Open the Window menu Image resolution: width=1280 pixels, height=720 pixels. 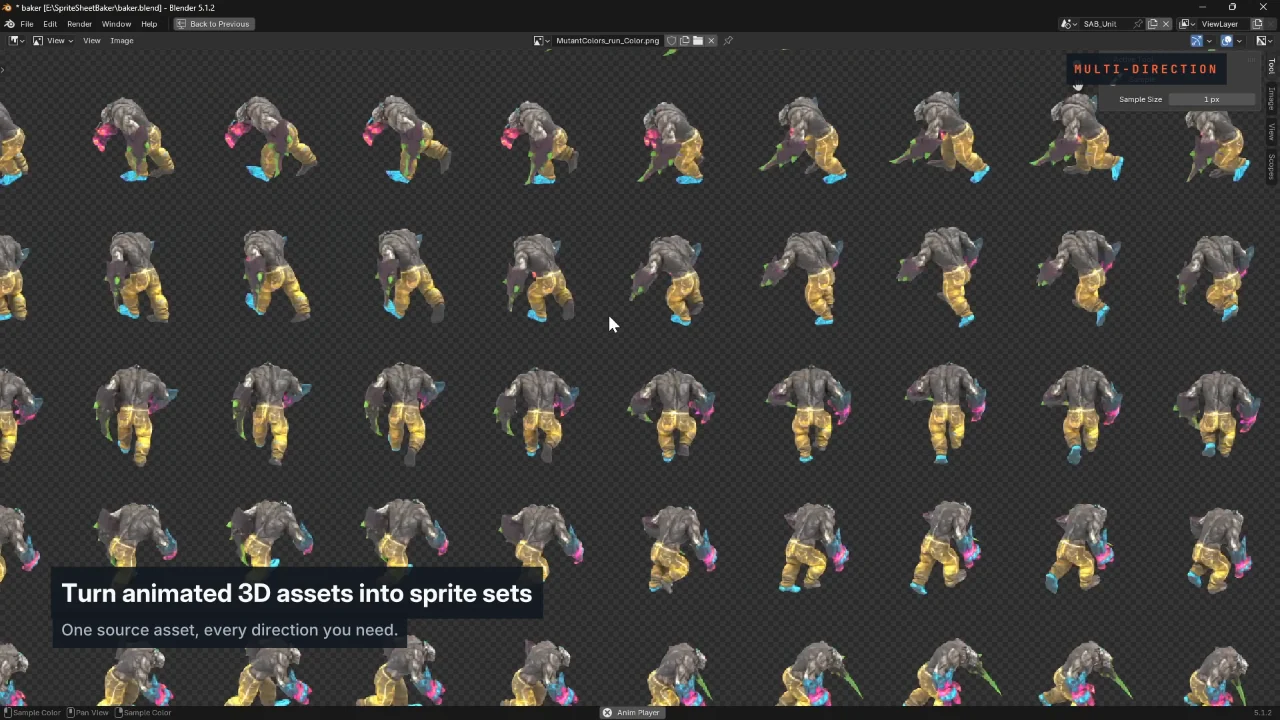[x=116, y=24]
